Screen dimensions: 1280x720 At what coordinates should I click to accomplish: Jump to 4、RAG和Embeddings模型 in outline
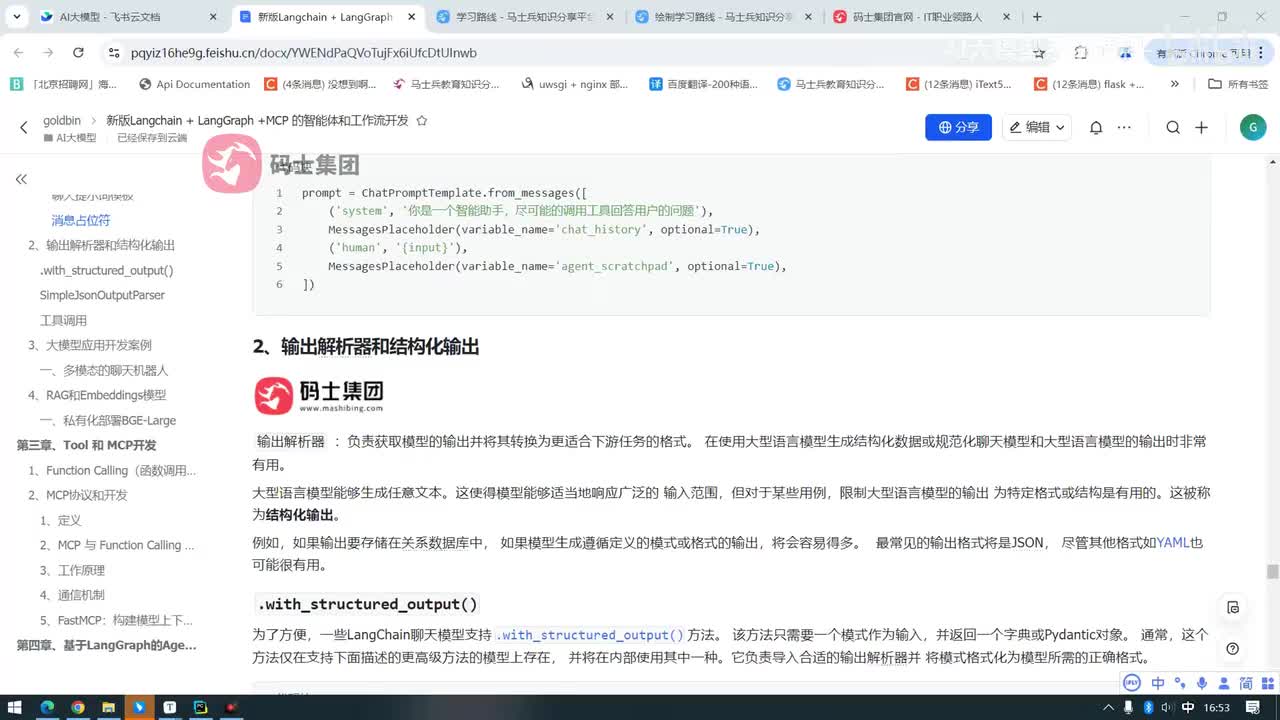[x=98, y=395]
